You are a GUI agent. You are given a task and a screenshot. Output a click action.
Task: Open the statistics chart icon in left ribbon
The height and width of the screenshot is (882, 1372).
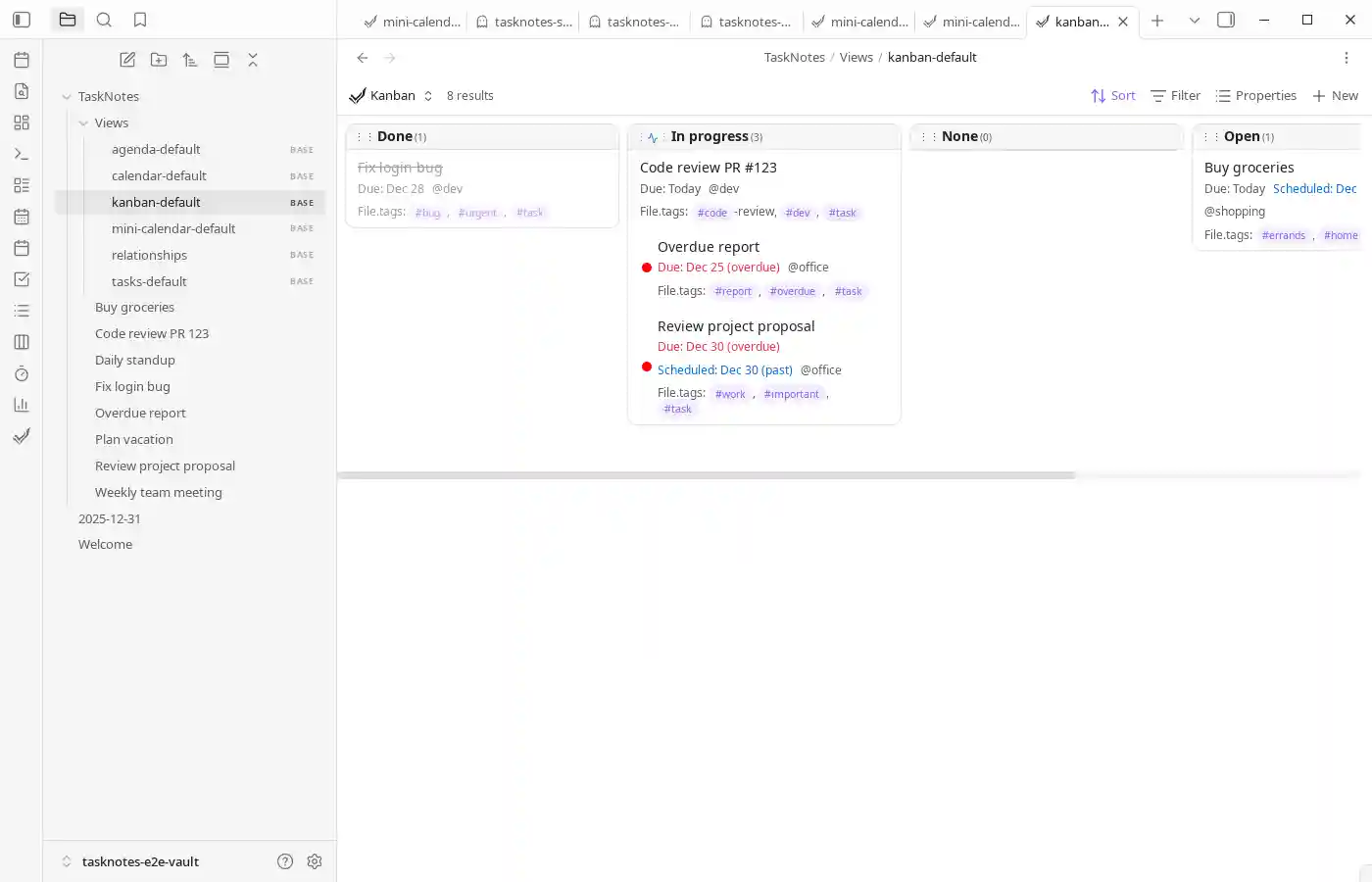coord(22,405)
